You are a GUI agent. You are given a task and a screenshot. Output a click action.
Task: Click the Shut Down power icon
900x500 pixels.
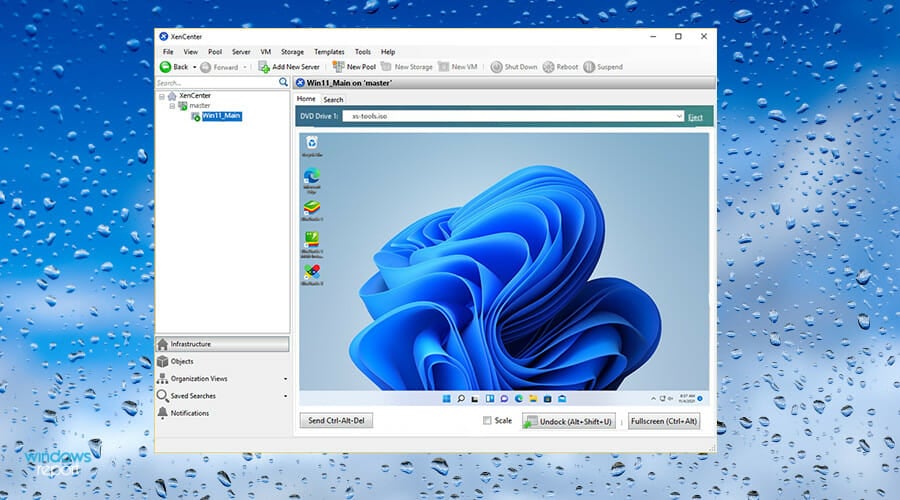tap(496, 67)
